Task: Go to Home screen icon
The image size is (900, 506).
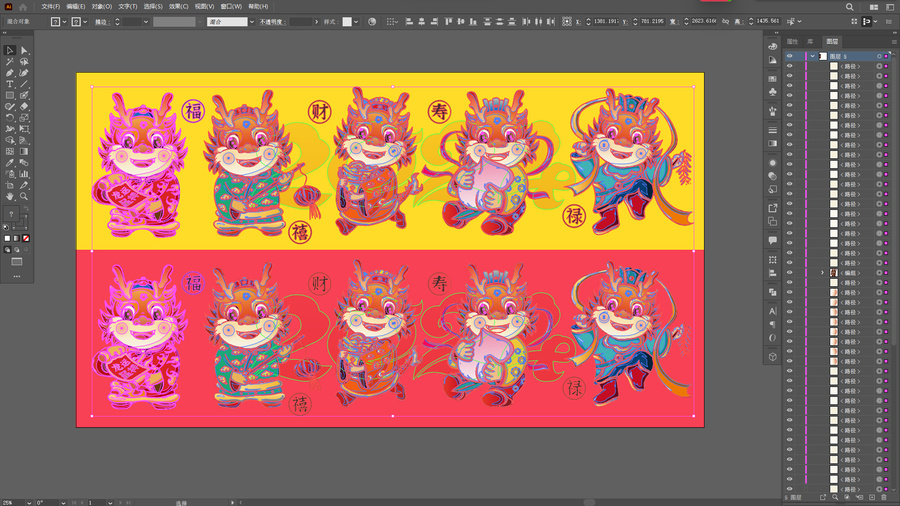Action: tap(23, 7)
